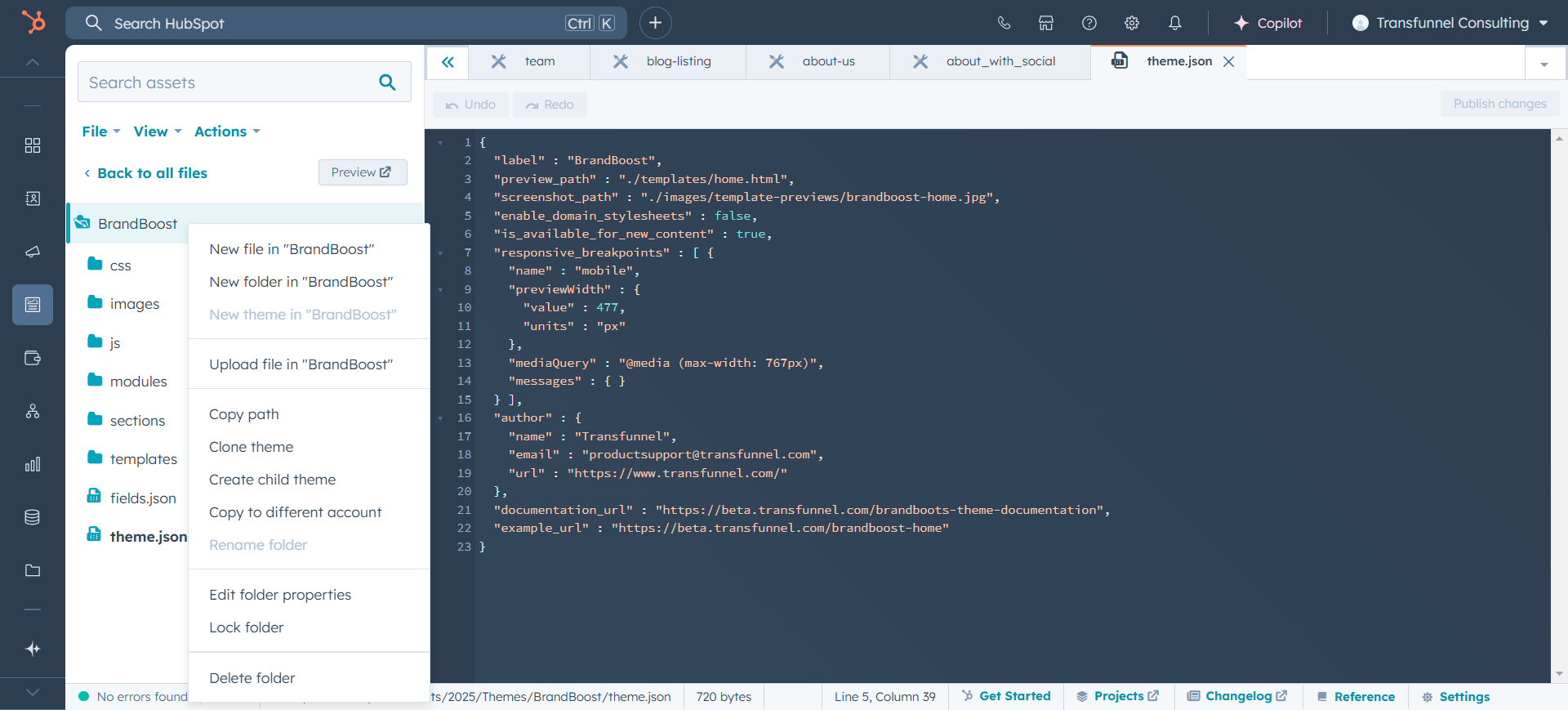Viewport: 1568px width, 710px height.
Task: Collapse the sidebar with double chevron icon
Action: (x=448, y=62)
